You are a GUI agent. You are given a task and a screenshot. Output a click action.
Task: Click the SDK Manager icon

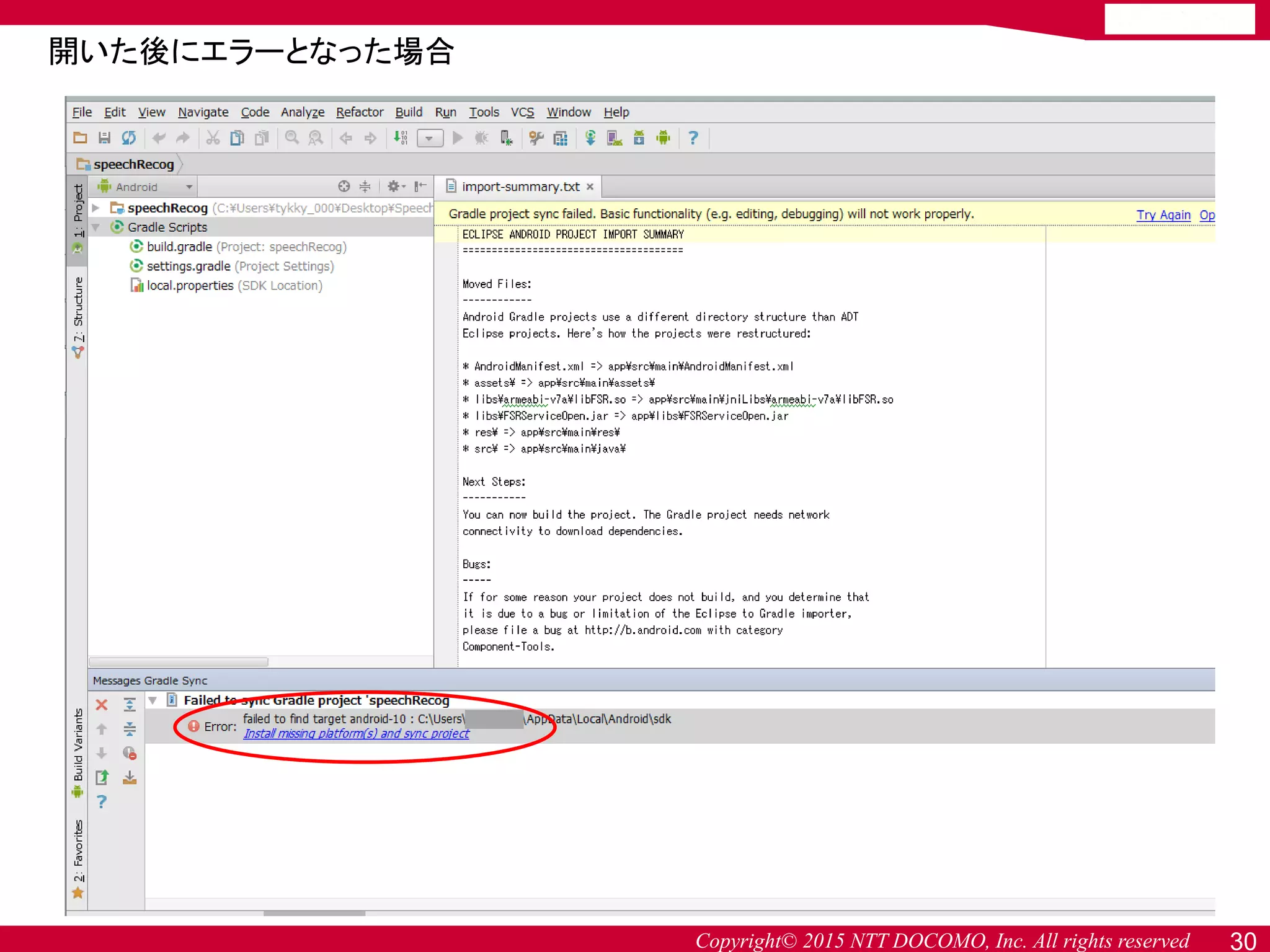tap(639, 138)
